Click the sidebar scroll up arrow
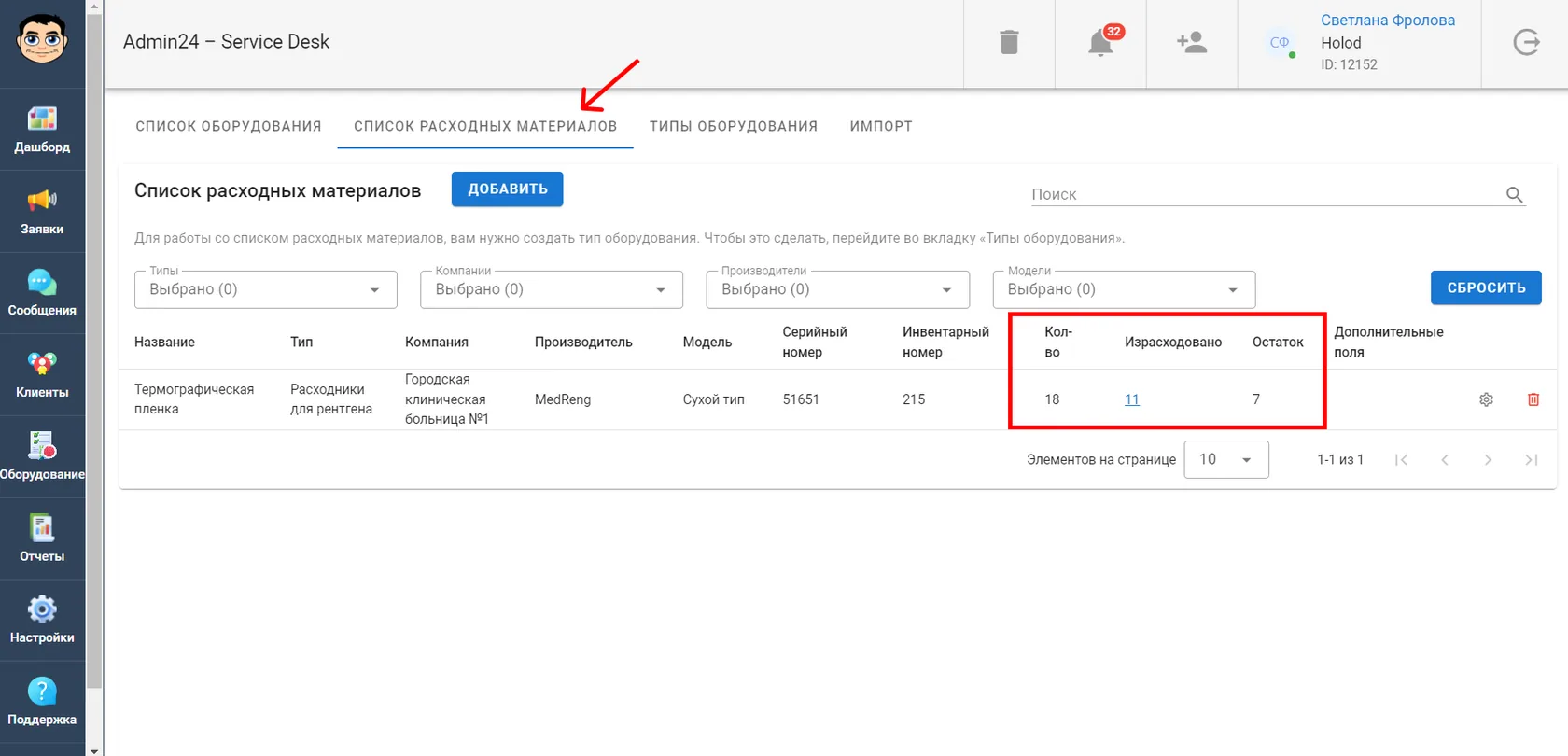The height and width of the screenshot is (756, 1568). [93, 6]
